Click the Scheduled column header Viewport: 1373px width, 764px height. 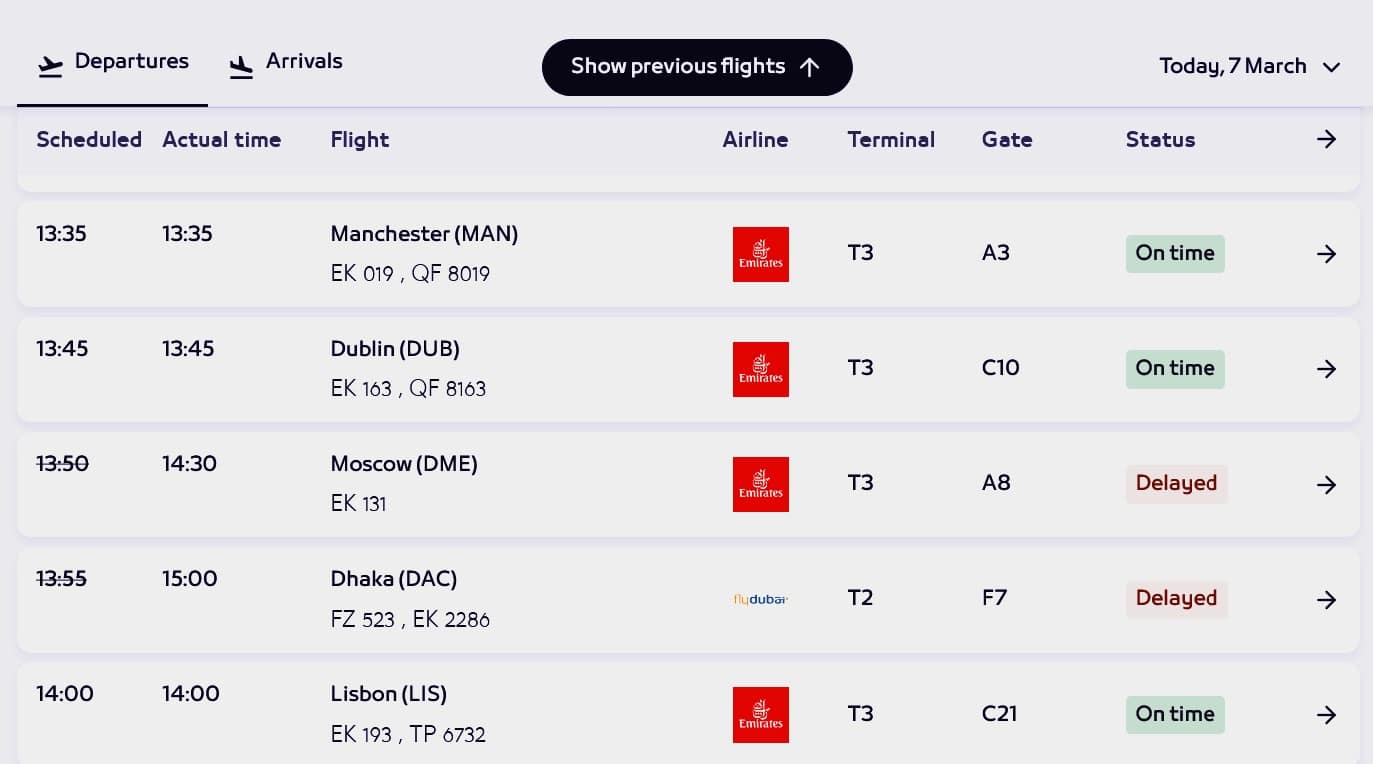[x=89, y=140]
